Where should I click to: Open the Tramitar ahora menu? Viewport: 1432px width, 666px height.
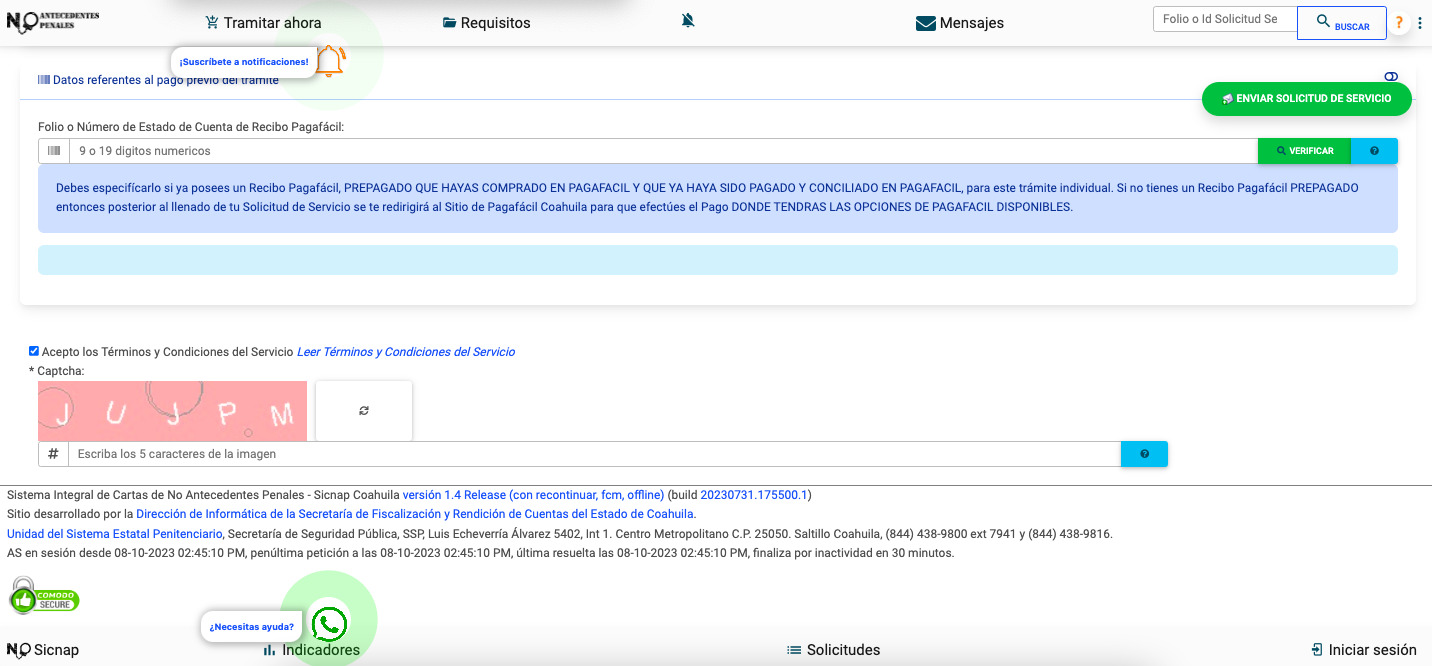coord(263,22)
